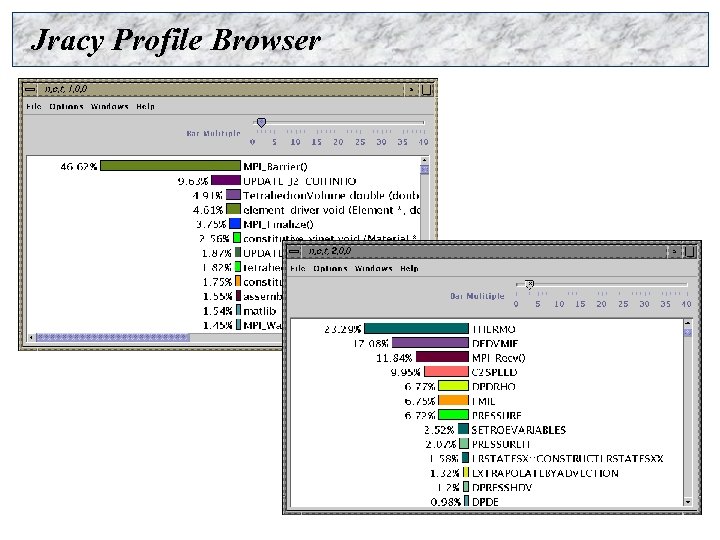Image resolution: width=720 pixels, height=540 pixels.
Task: Click the n,c,t 1,0,0 window title bar
Action: [220, 89]
